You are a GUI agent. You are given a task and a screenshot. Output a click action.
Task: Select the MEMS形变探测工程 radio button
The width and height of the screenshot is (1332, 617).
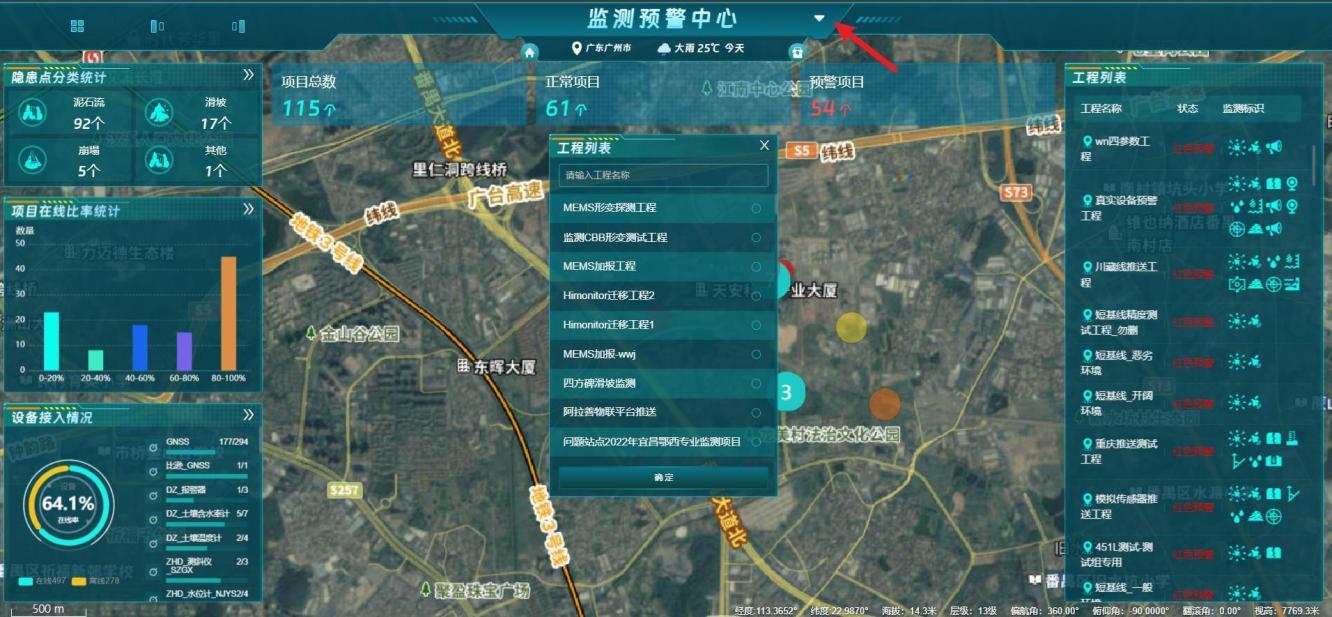(x=756, y=208)
